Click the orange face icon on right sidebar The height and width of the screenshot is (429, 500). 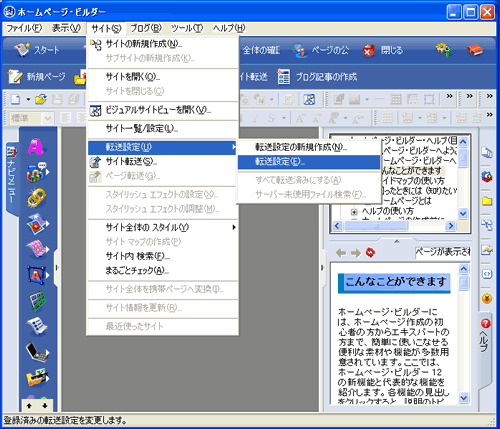pos(487,298)
